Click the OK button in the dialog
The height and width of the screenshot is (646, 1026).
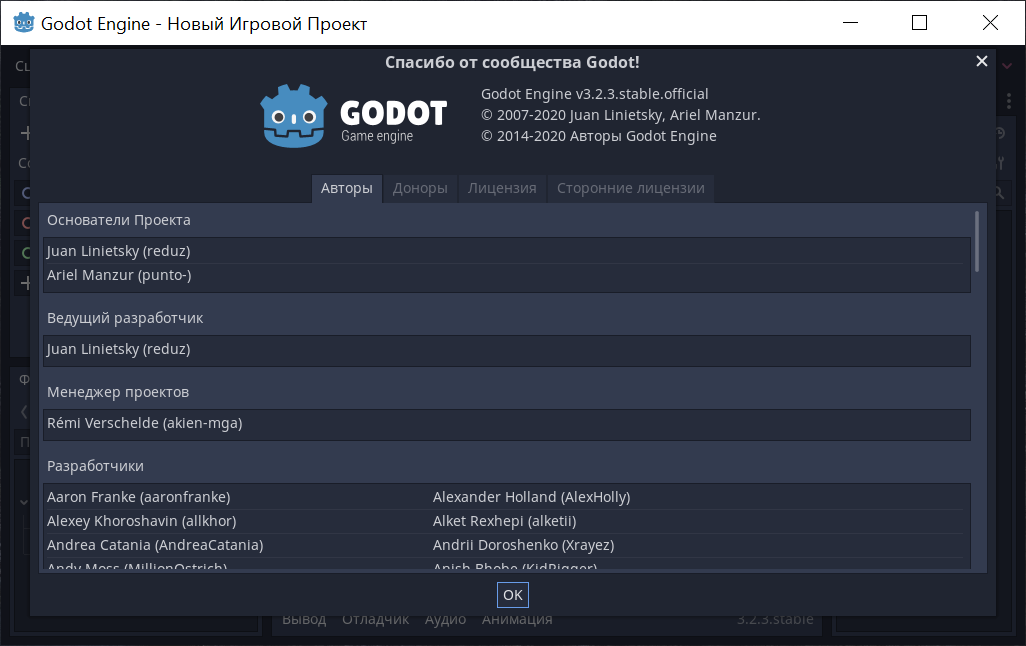point(512,595)
